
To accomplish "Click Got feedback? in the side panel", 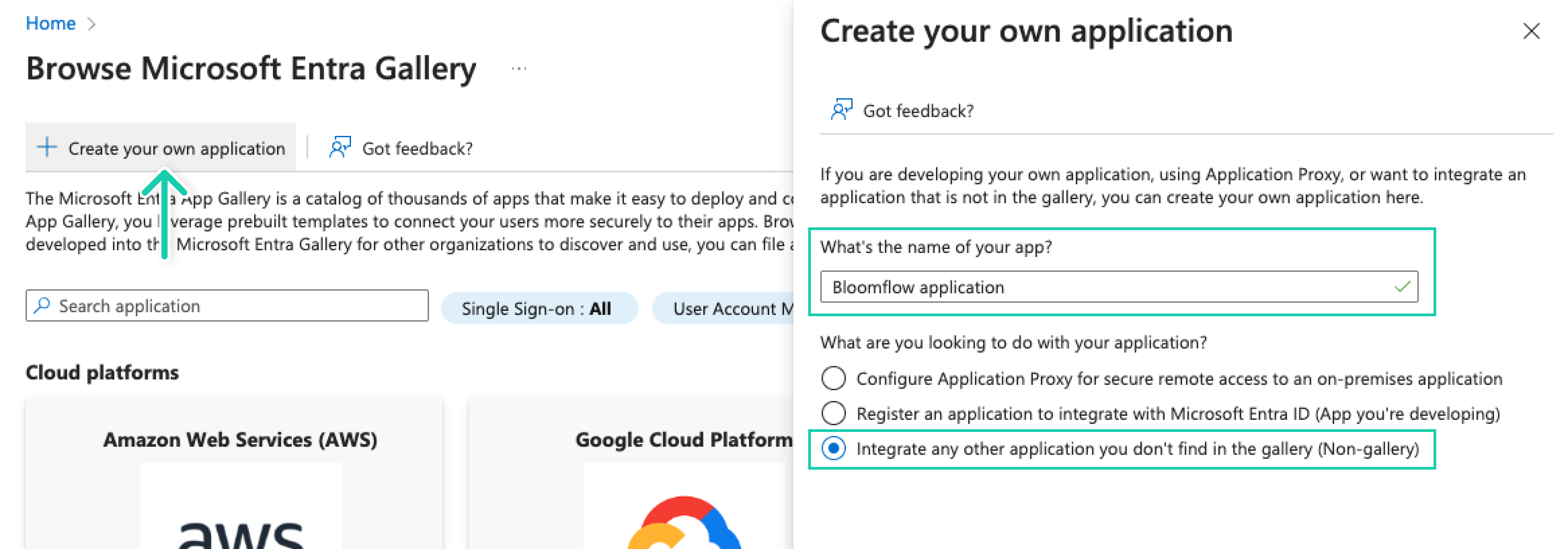I will (918, 111).
